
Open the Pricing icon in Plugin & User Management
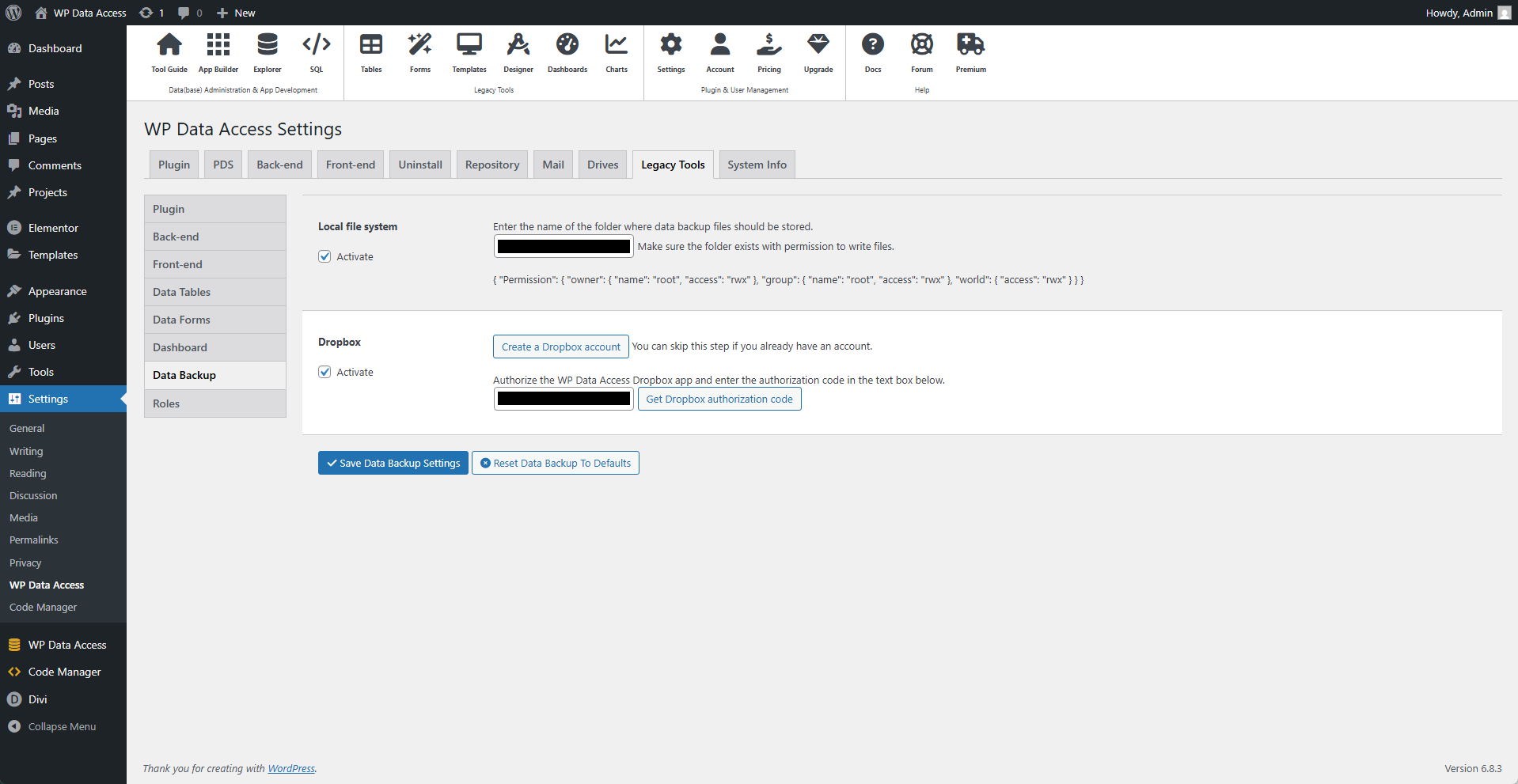(x=768, y=52)
